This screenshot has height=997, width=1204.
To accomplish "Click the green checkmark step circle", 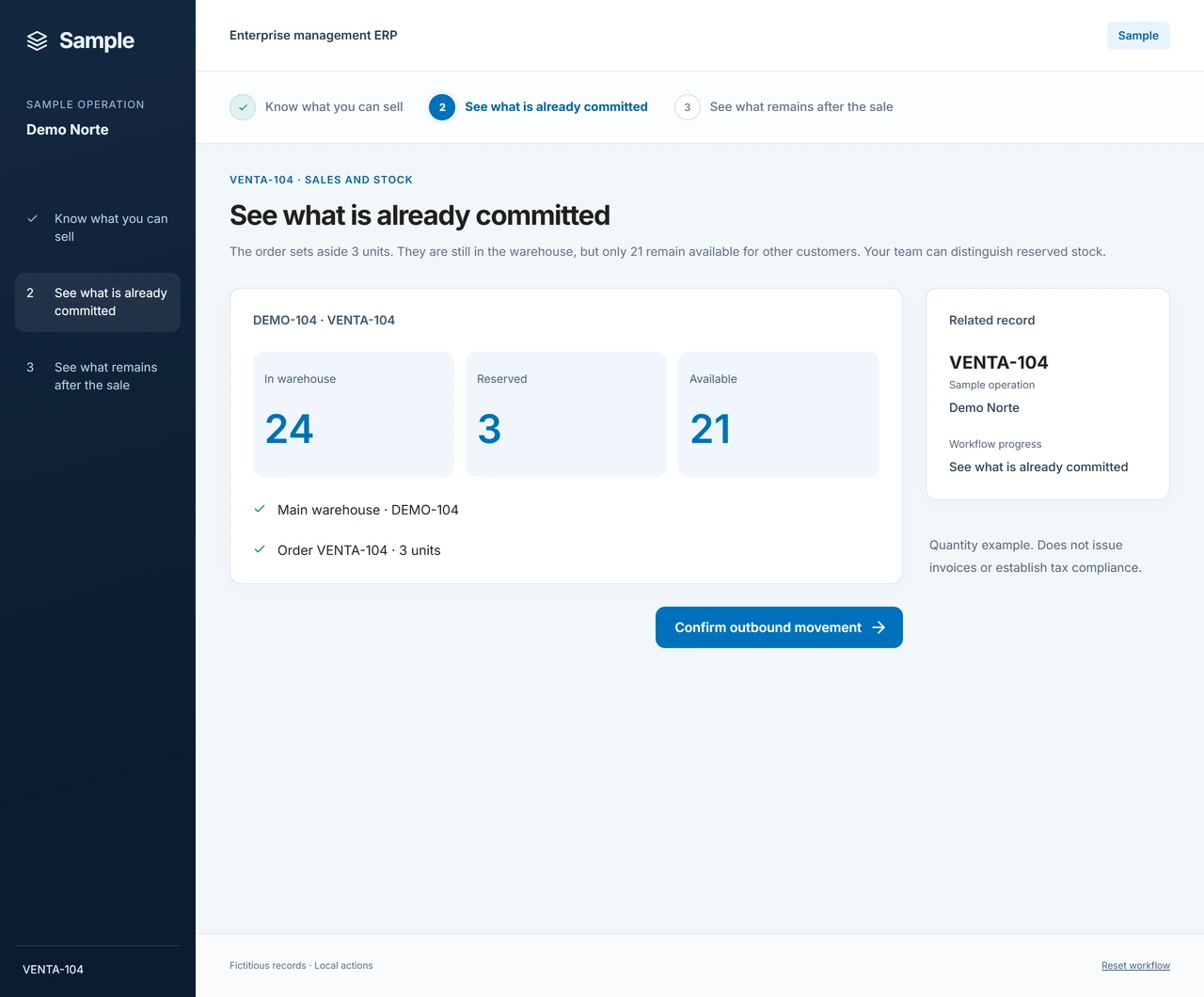I will [x=243, y=107].
